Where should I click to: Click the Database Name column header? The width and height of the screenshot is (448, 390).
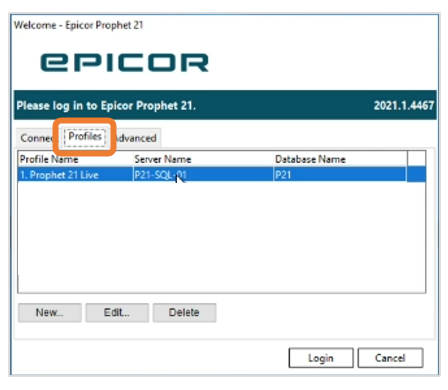pyautogui.click(x=340, y=159)
